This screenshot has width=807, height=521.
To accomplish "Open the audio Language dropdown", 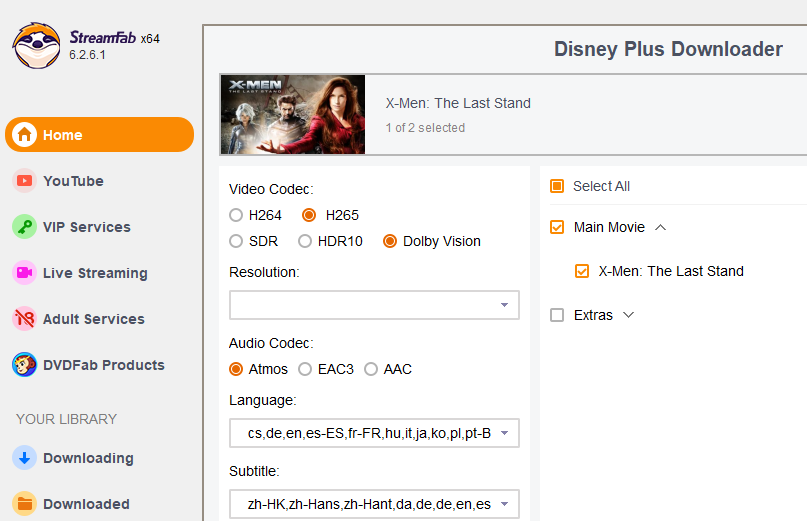I will pyautogui.click(x=374, y=433).
